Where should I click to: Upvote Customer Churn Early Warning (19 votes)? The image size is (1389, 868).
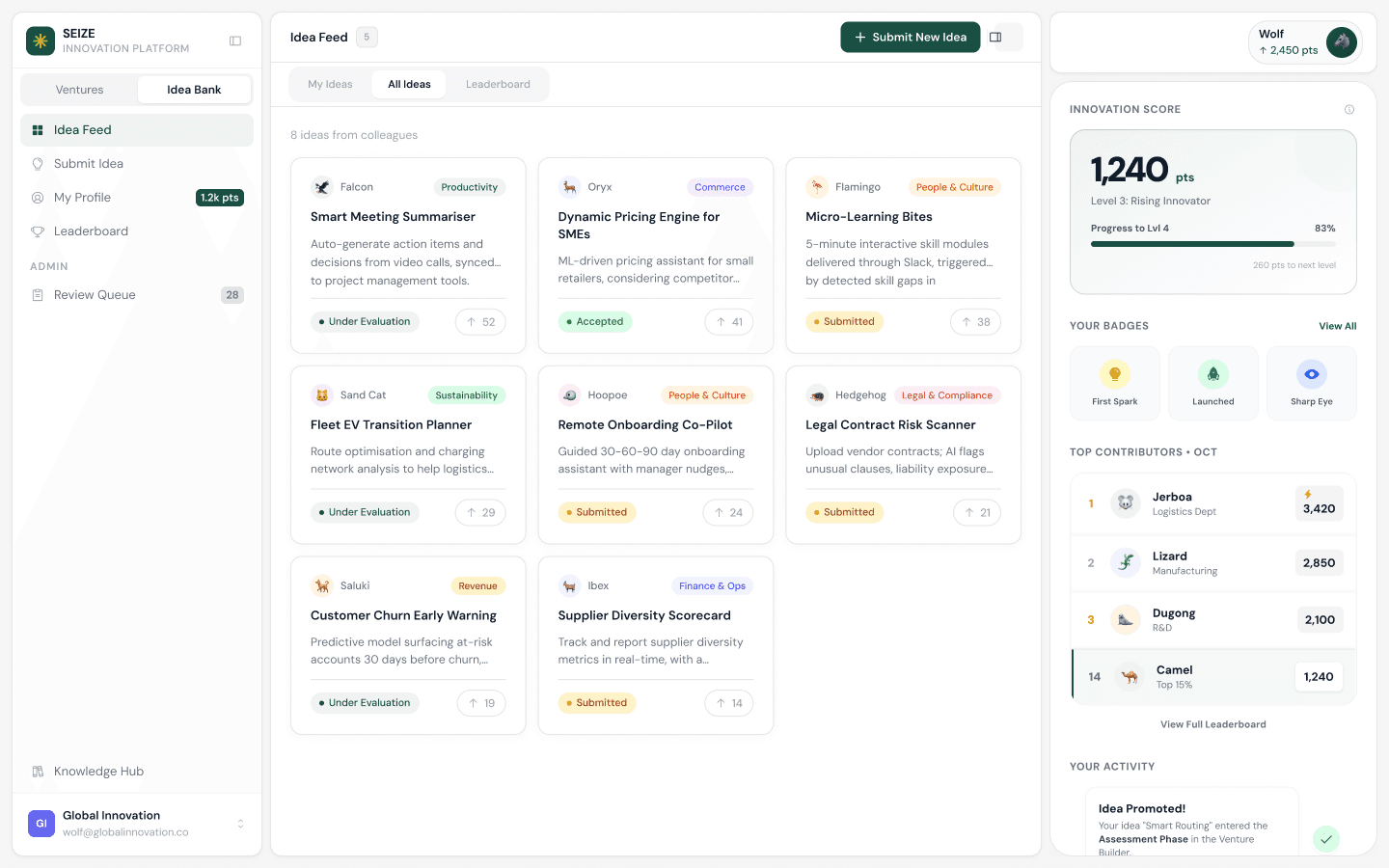click(x=481, y=703)
